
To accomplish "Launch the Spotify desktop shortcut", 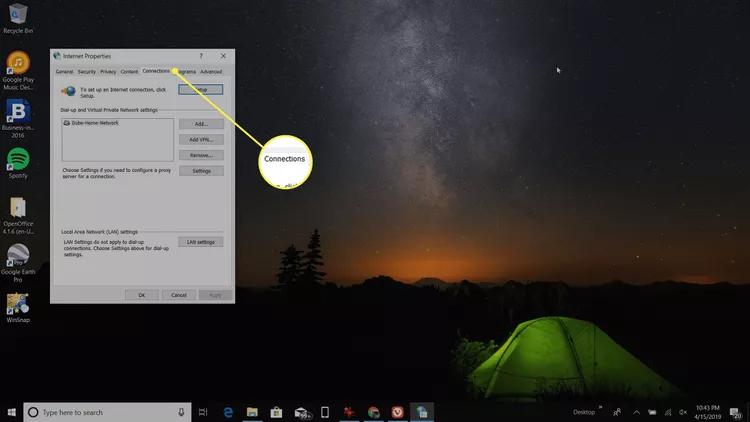I will click(x=18, y=163).
